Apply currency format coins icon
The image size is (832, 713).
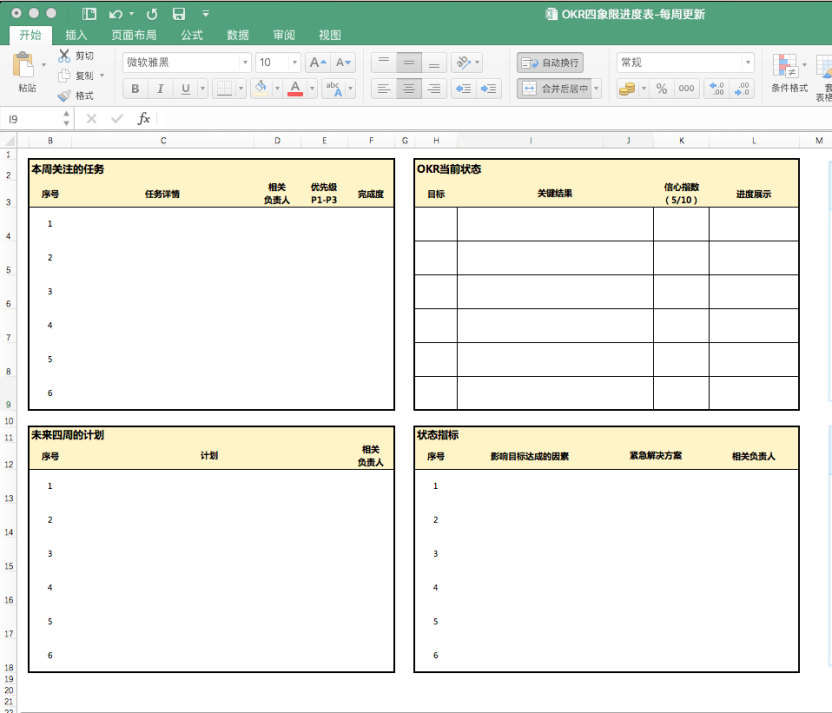pos(627,89)
